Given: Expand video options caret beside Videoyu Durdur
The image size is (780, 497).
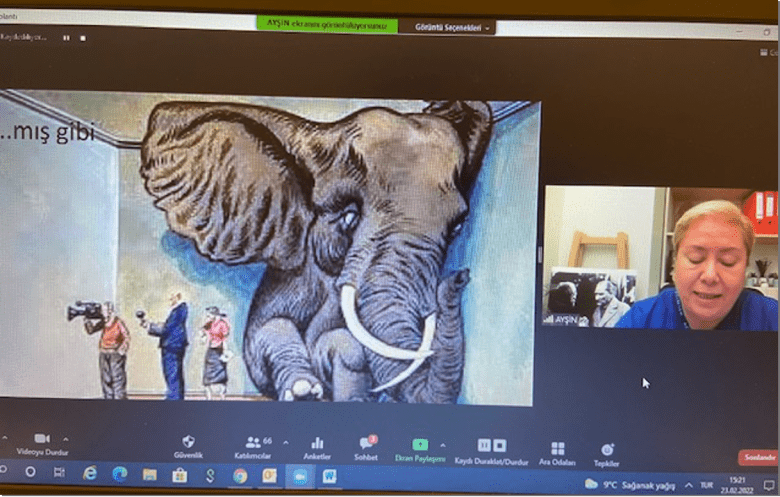Looking at the screenshot, I should pyautogui.click(x=66, y=439).
